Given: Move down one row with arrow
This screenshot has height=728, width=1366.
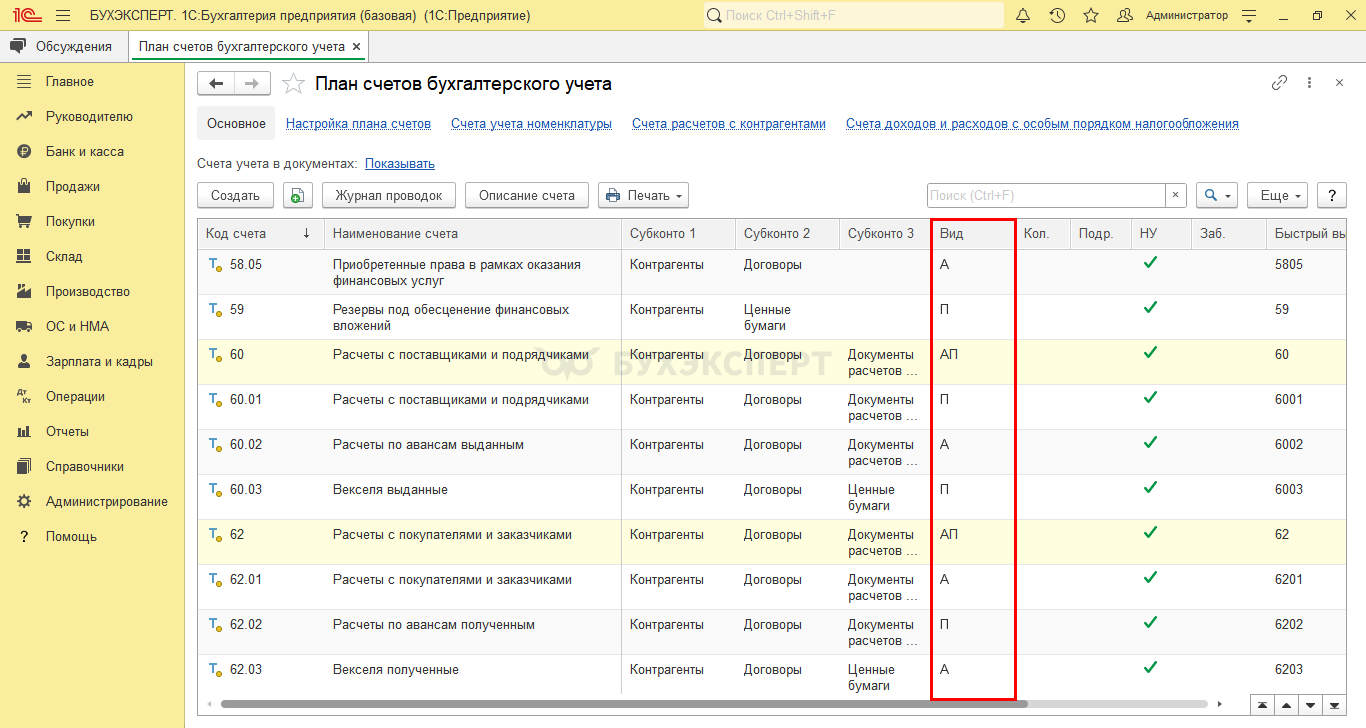Looking at the screenshot, I should coord(1310,705).
